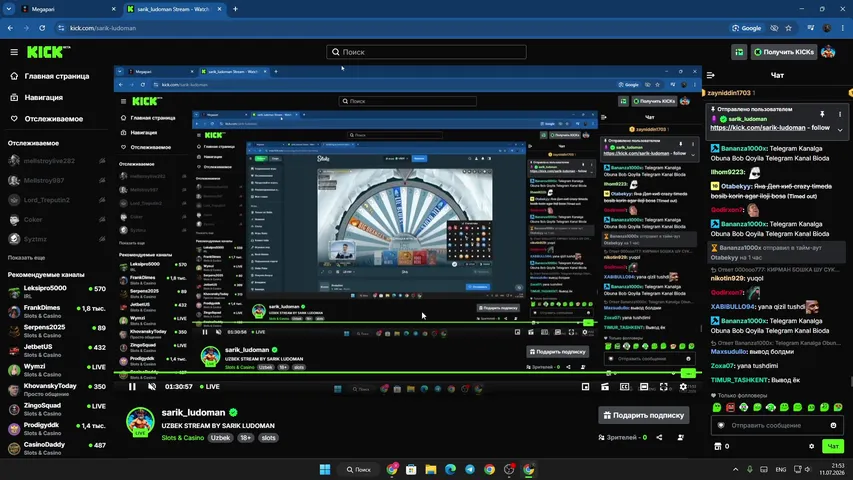Click the KICK logo
Viewport: 853px width, 480px height.
click(x=48, y=52)
